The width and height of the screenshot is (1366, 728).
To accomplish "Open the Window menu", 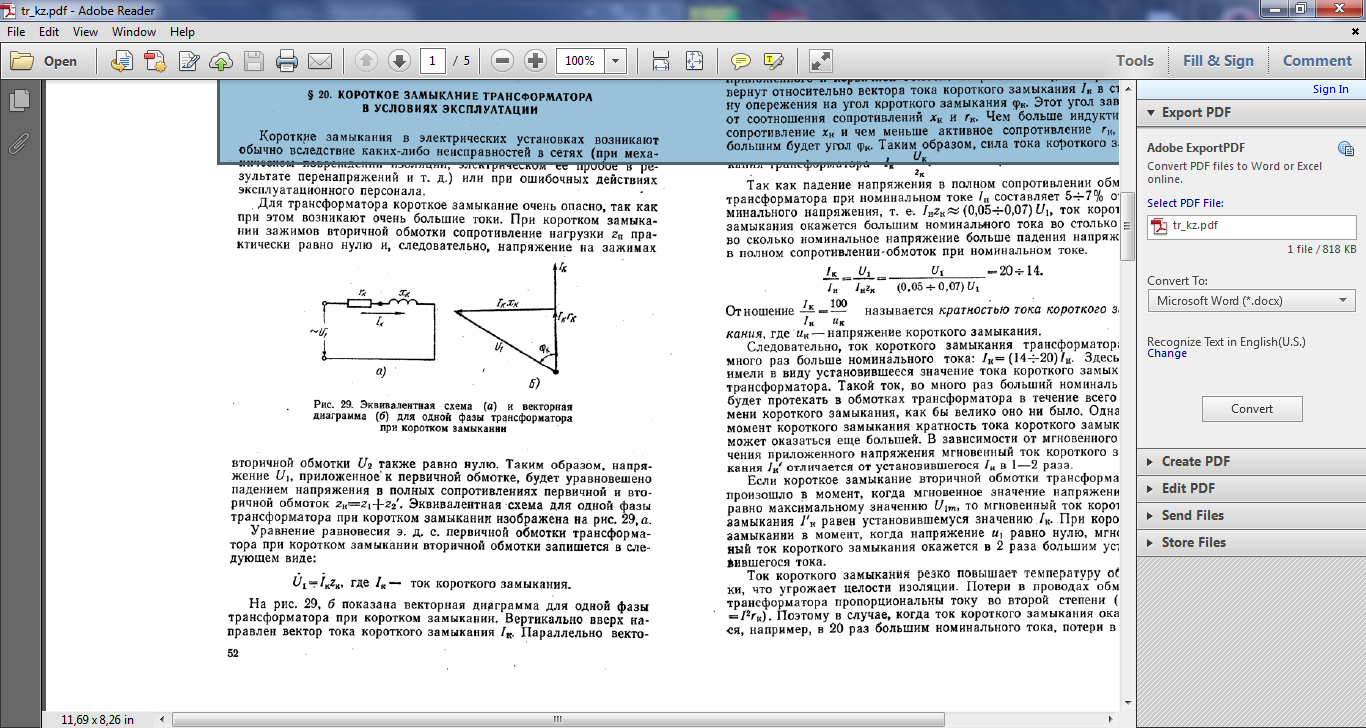I will pos(134,32).
